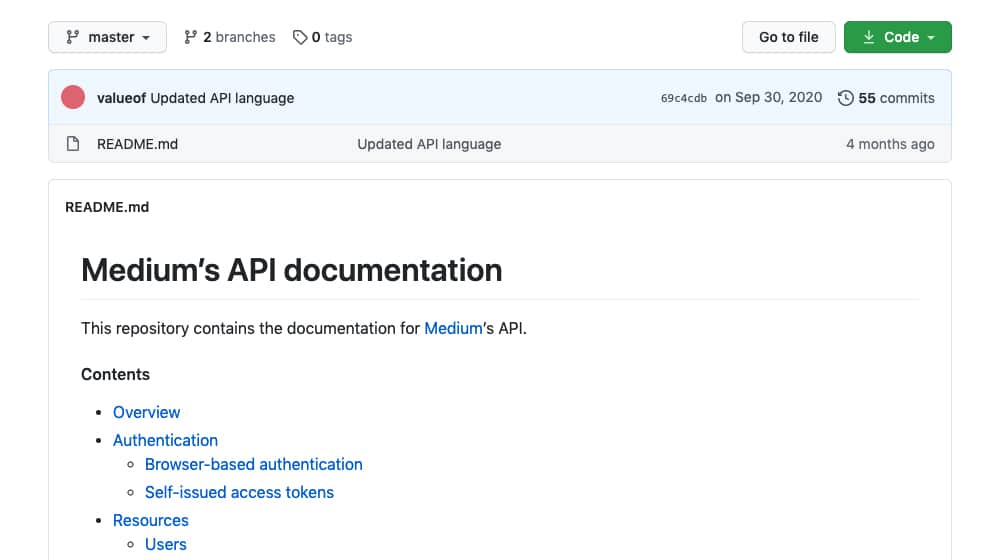Click the Go to file button
The image size is (1000, 560).
788,37
